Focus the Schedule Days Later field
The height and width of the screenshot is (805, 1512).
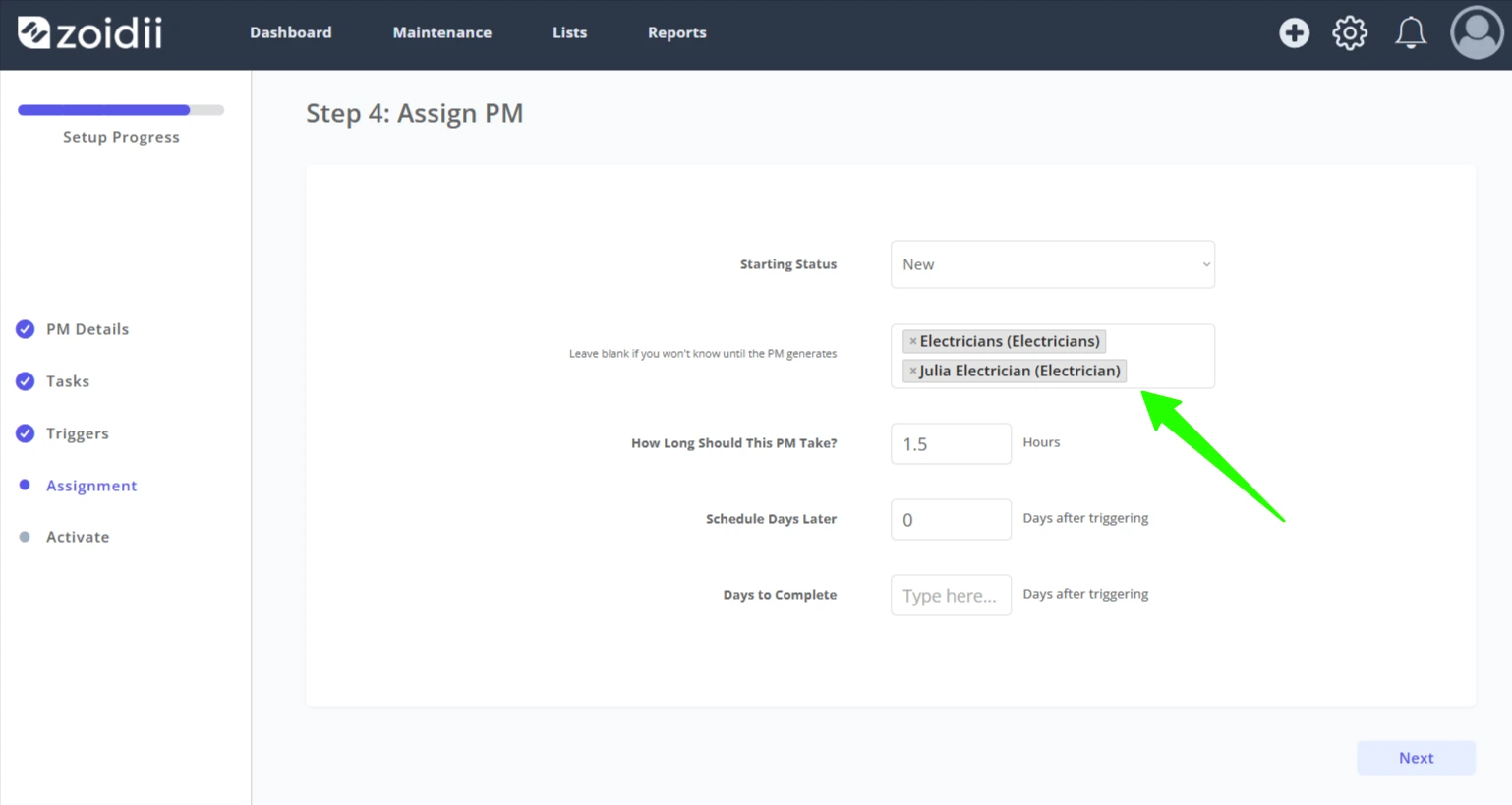951,519
